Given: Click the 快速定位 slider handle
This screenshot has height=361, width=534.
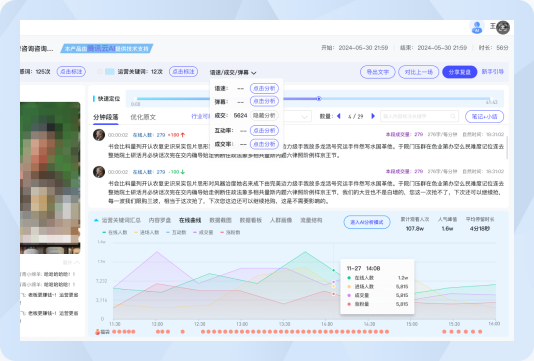Looking at the screenshot, I should click(319, 98).
